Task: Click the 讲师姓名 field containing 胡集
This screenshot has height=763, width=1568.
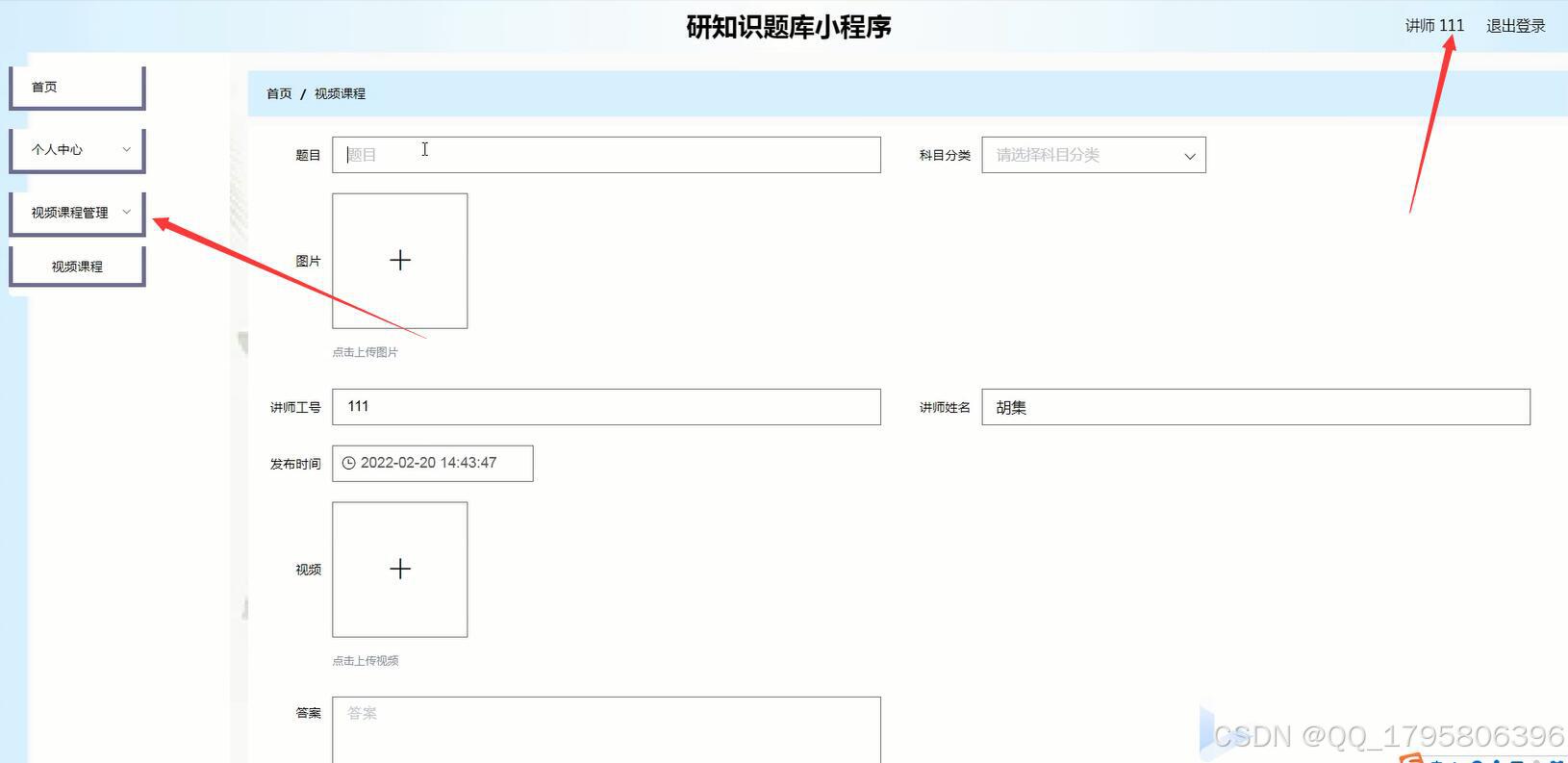Action: [x=1255, y=407]
